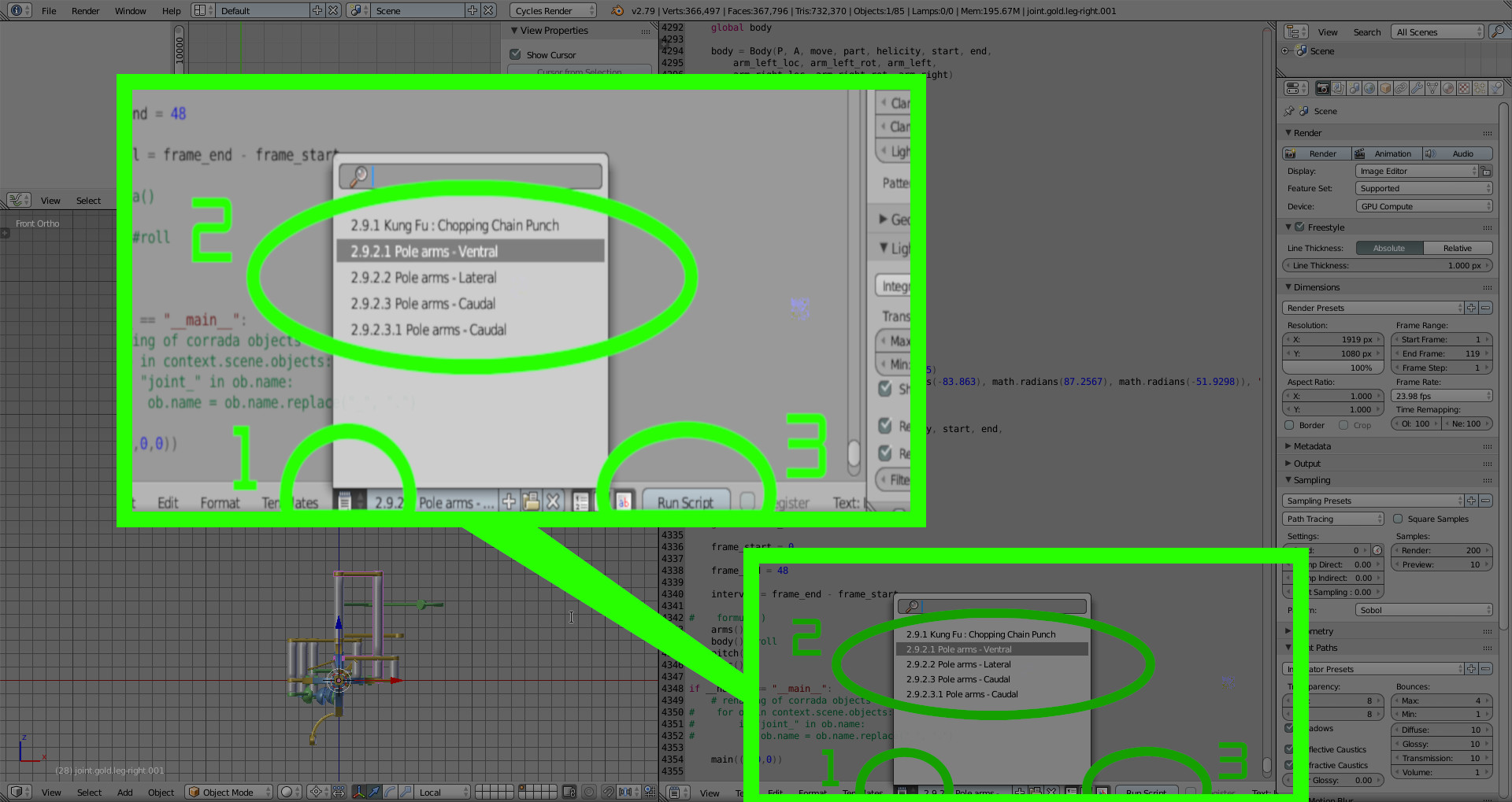Open the File menu
Screen dimensions: 1512x802
click(49, 11)
